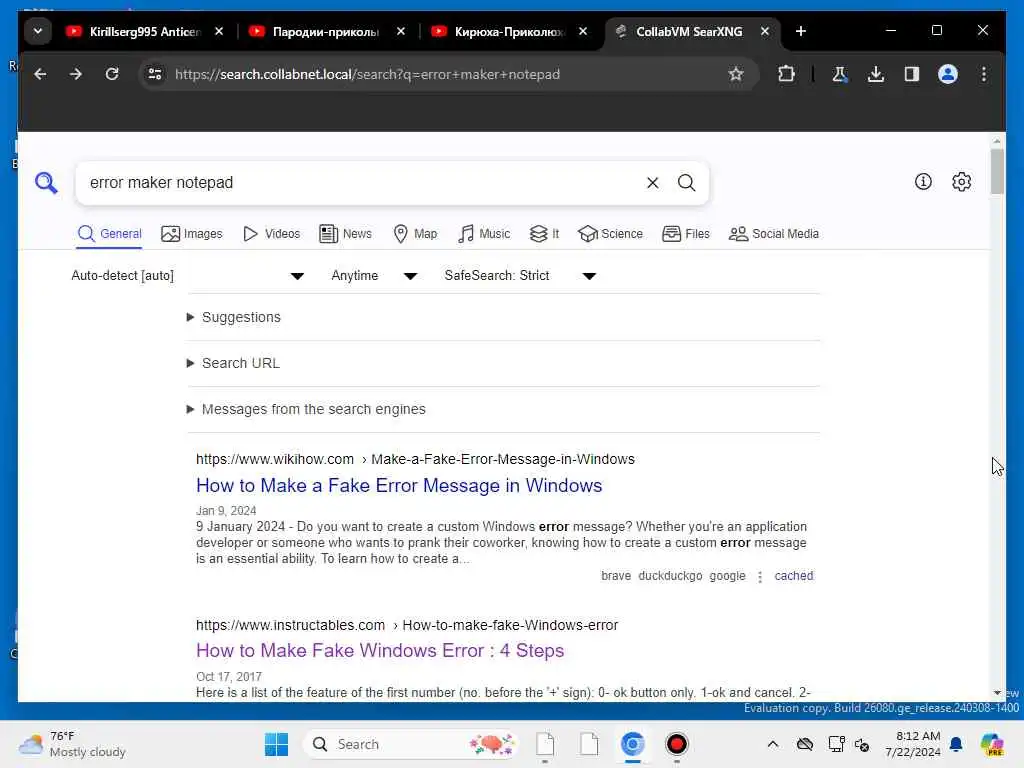Click the page vertical scrollbar thumb

pos(997,171)
